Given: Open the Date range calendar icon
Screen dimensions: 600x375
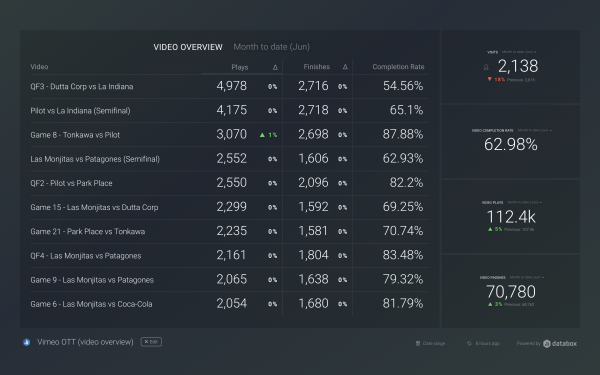Looking at the screenshot, I should 418,343.
